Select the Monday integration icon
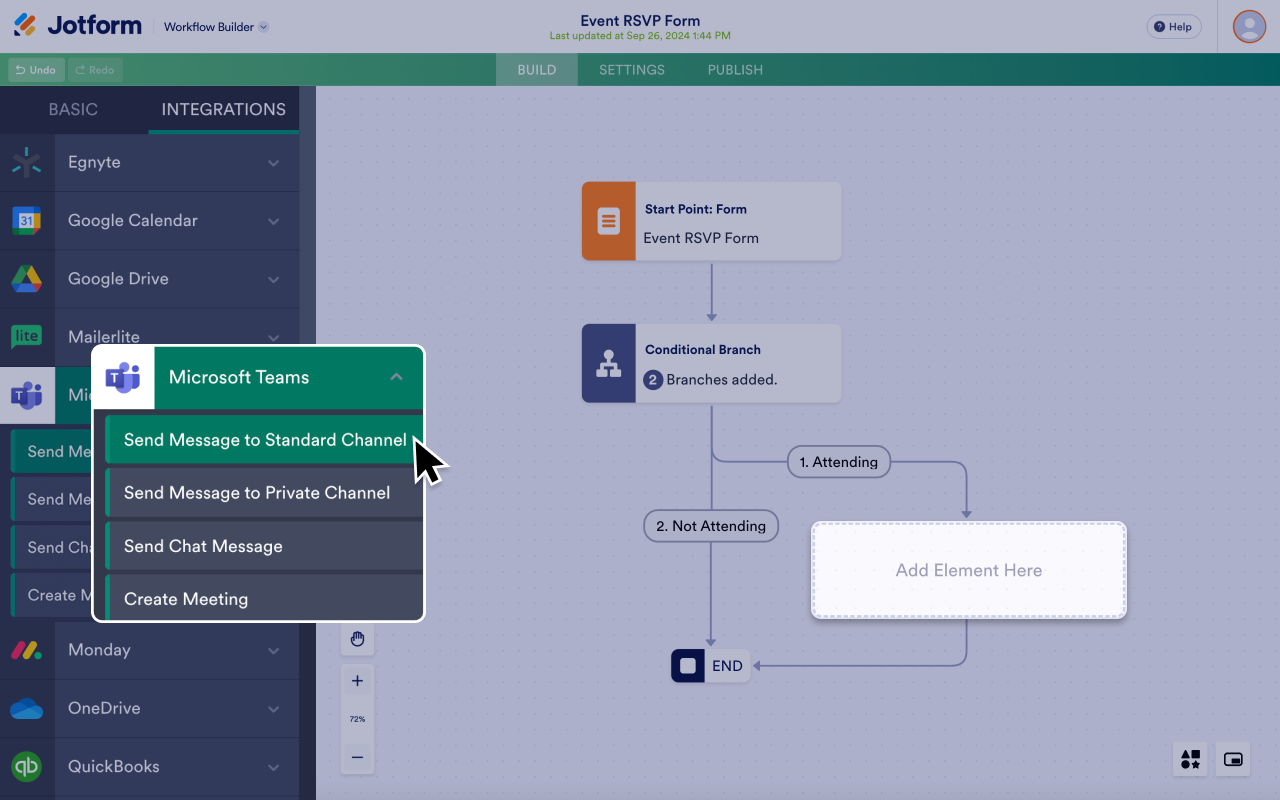The image size is (1280, 800). click(x=27, y=650)
